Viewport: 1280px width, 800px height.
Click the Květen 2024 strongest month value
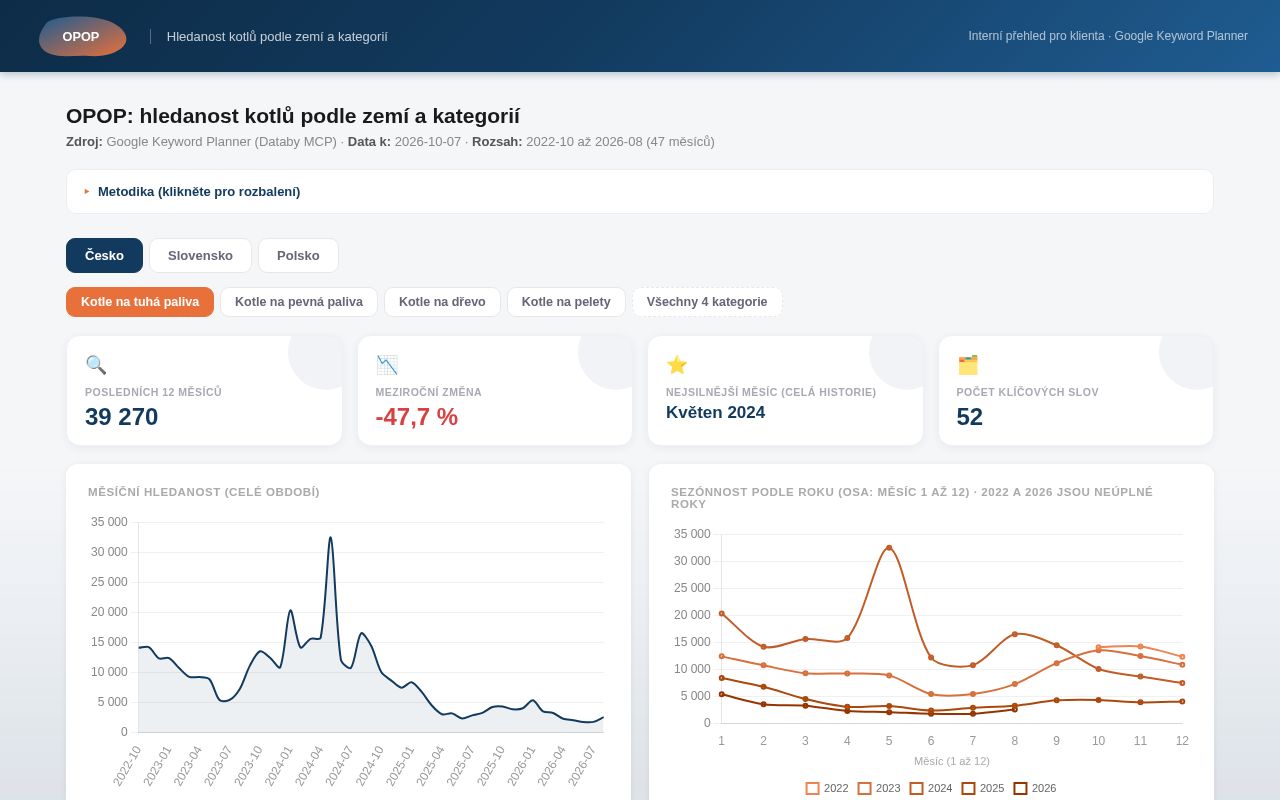716,413
